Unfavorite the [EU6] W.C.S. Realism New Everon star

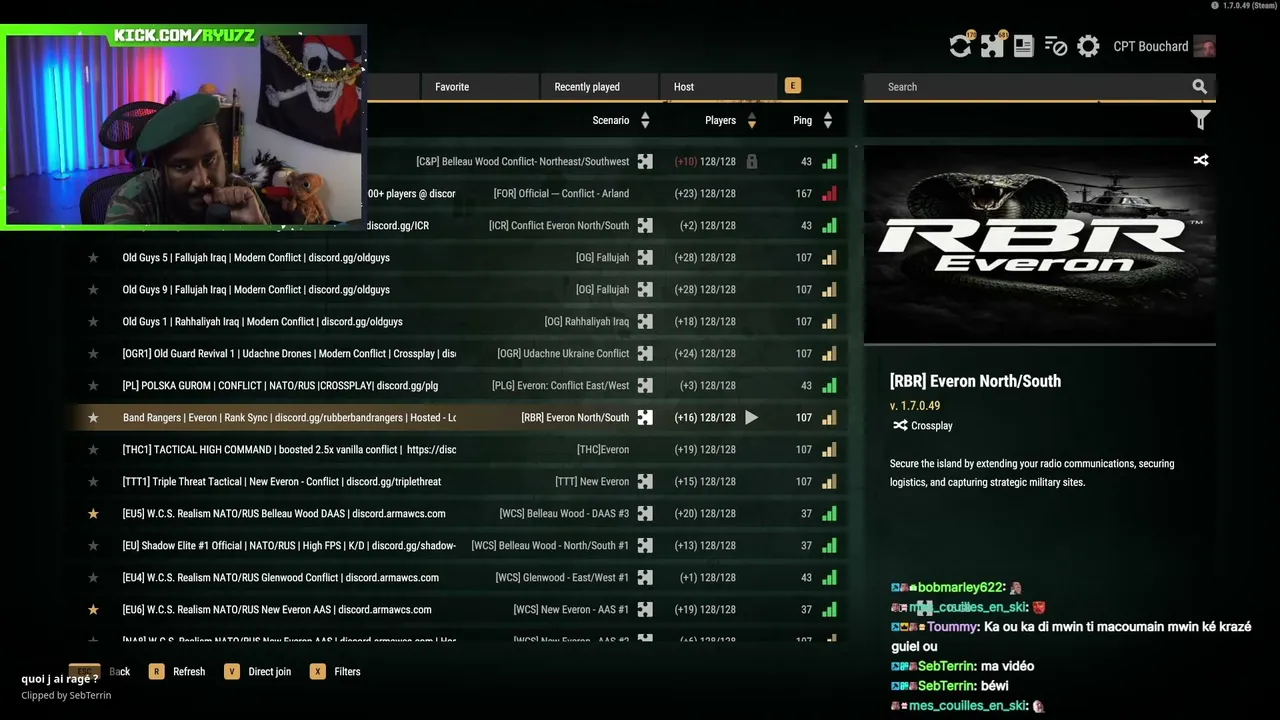click(x=93, y=609)
